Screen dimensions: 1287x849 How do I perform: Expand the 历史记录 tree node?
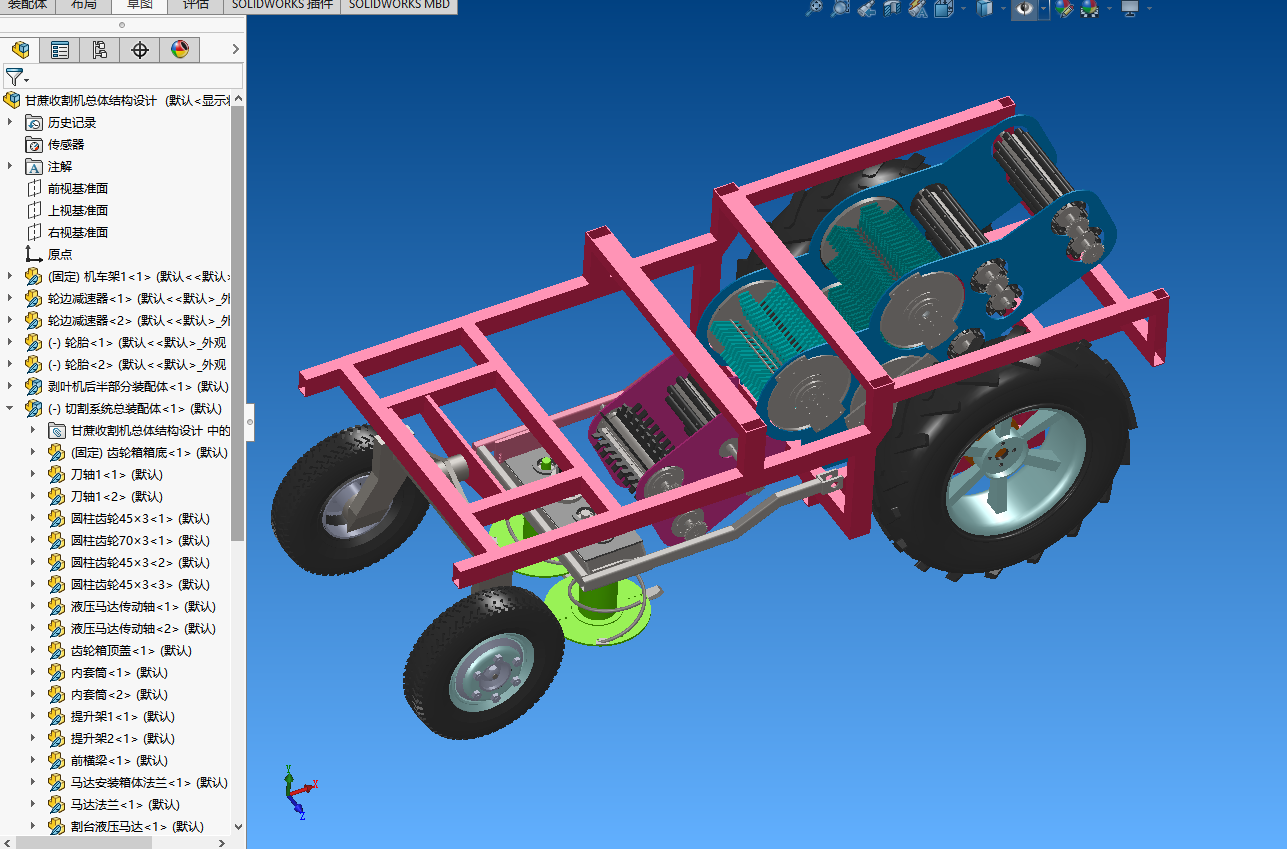[10, 122]
